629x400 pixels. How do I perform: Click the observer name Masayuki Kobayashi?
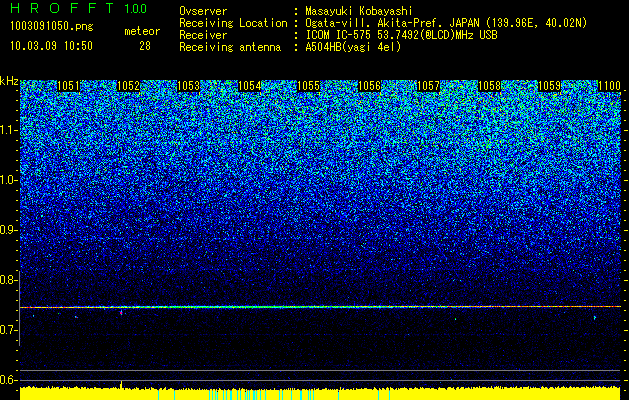pos(359,11)
